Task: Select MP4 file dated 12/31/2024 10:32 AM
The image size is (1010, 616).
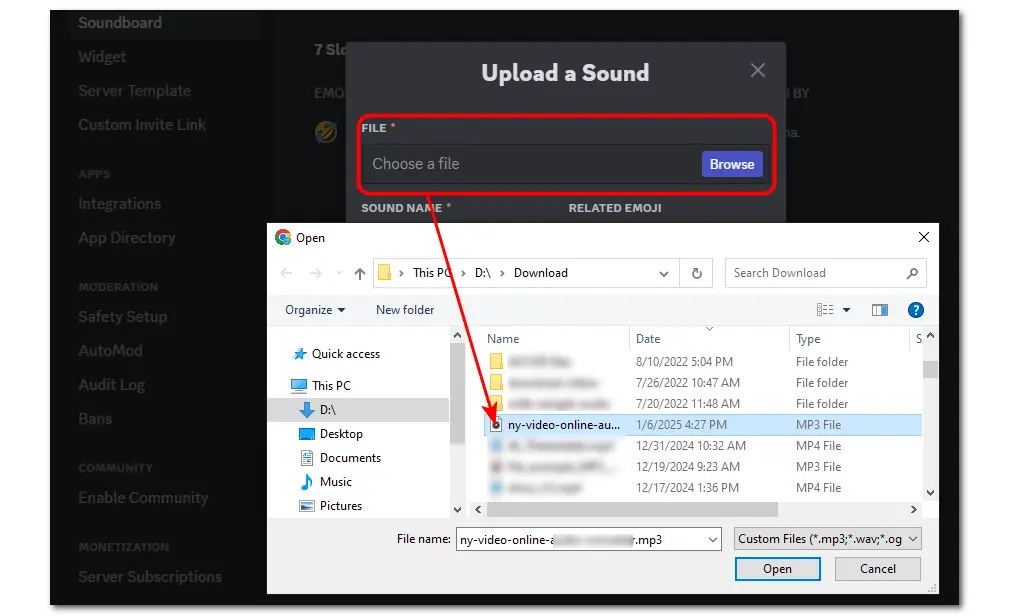Action: [703, 446]
